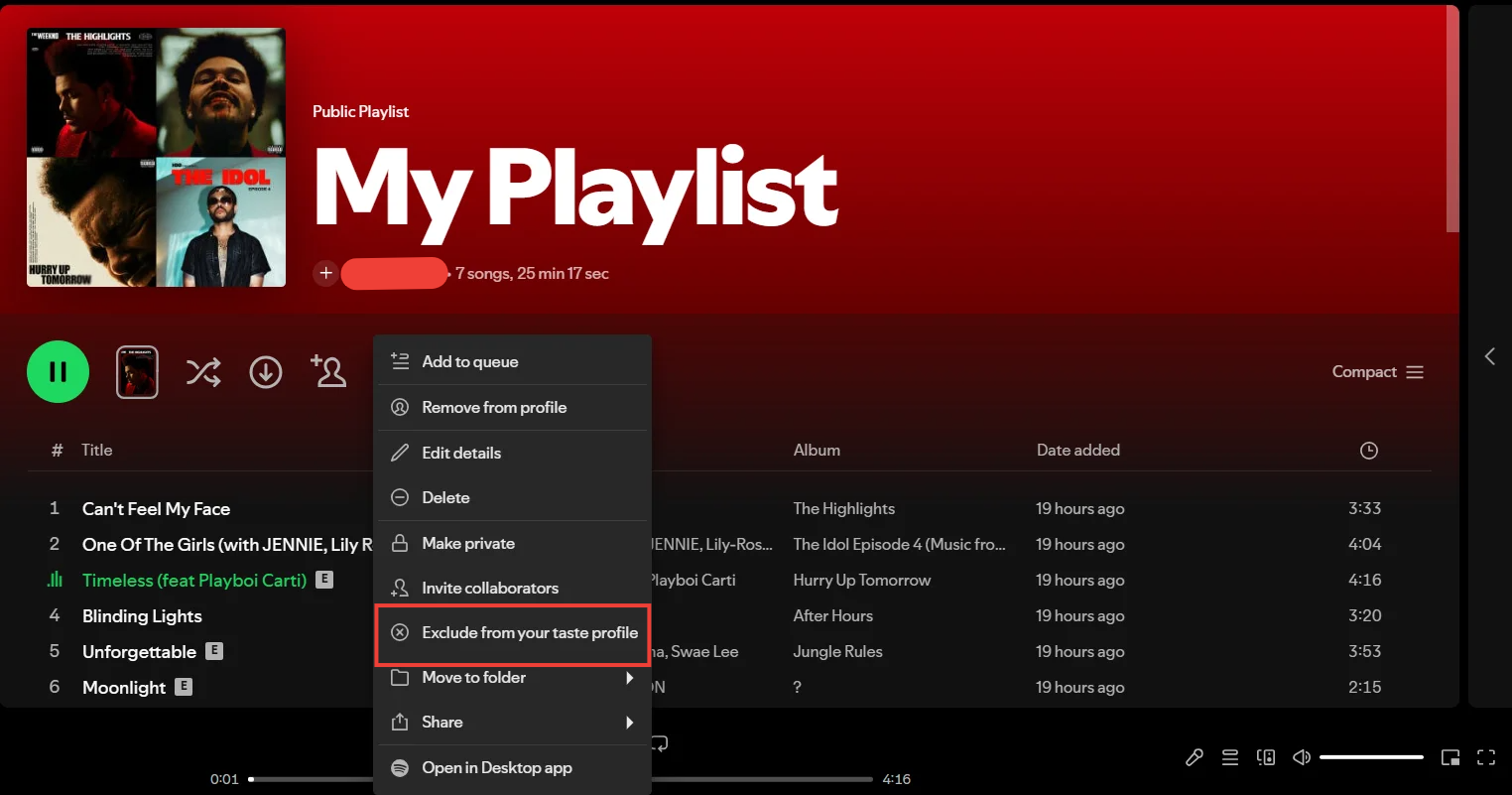Pause playback with the green button
The width and height of the screenshot is (1512, 795).
coord(58,372)
